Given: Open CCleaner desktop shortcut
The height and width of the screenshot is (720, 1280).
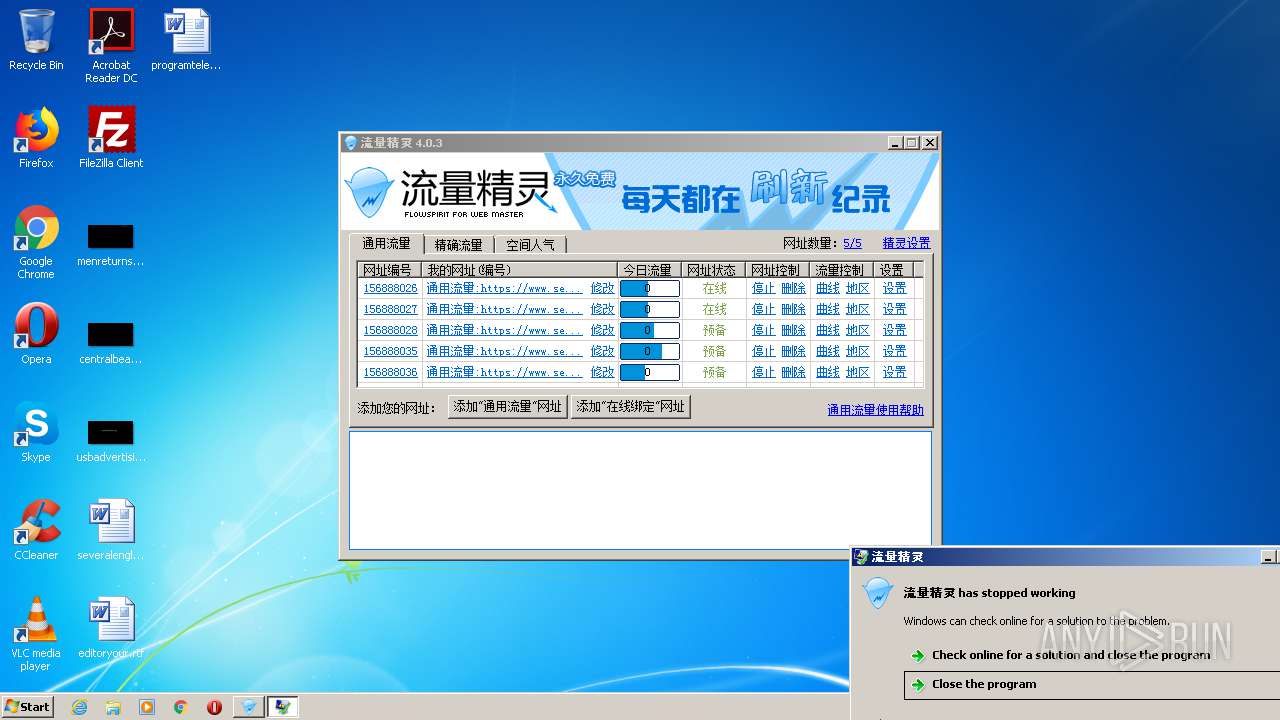Looking at the screenshot, I should click(x=36, y=530).
